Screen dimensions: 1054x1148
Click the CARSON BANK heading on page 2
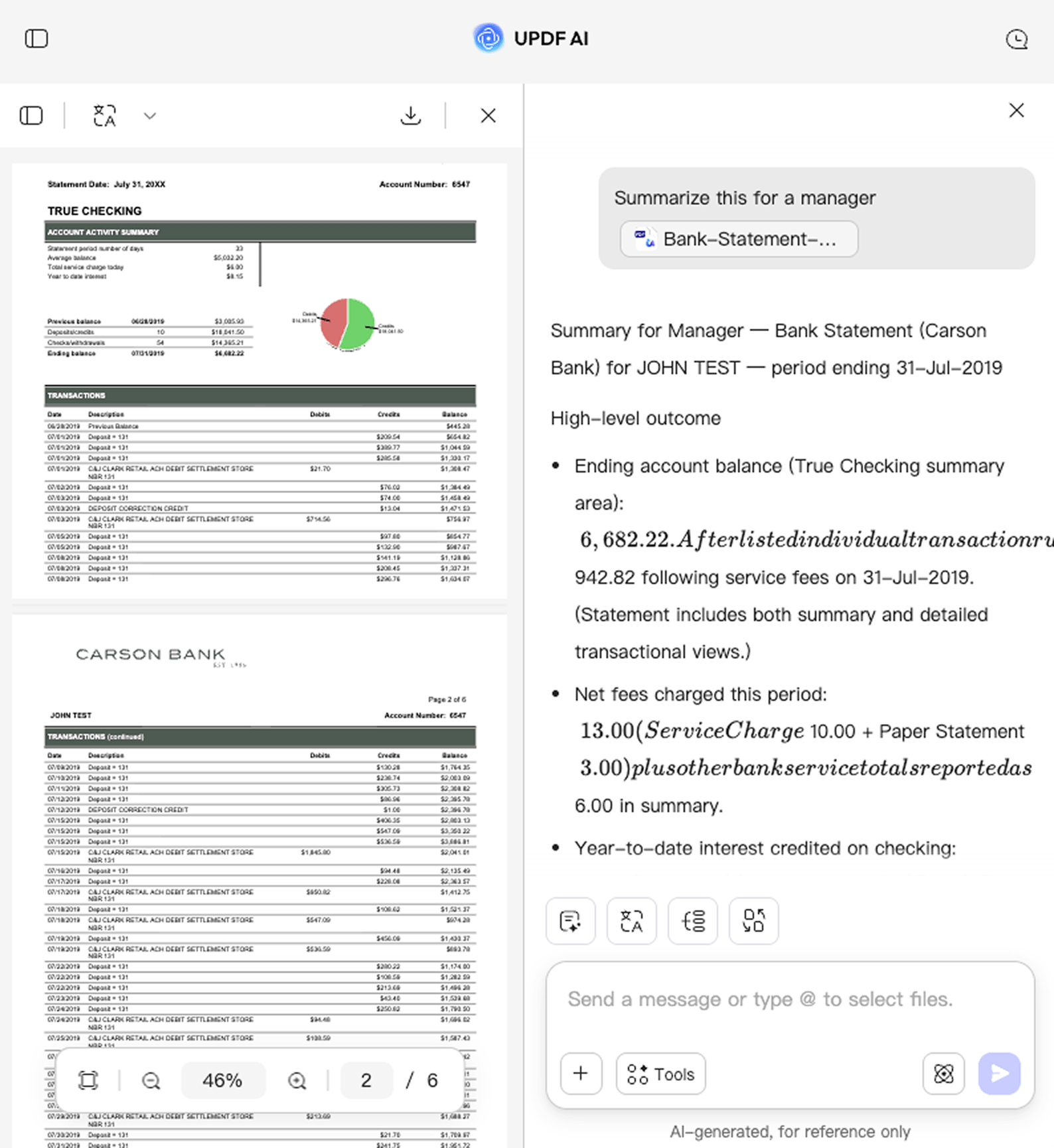(151, 654)
